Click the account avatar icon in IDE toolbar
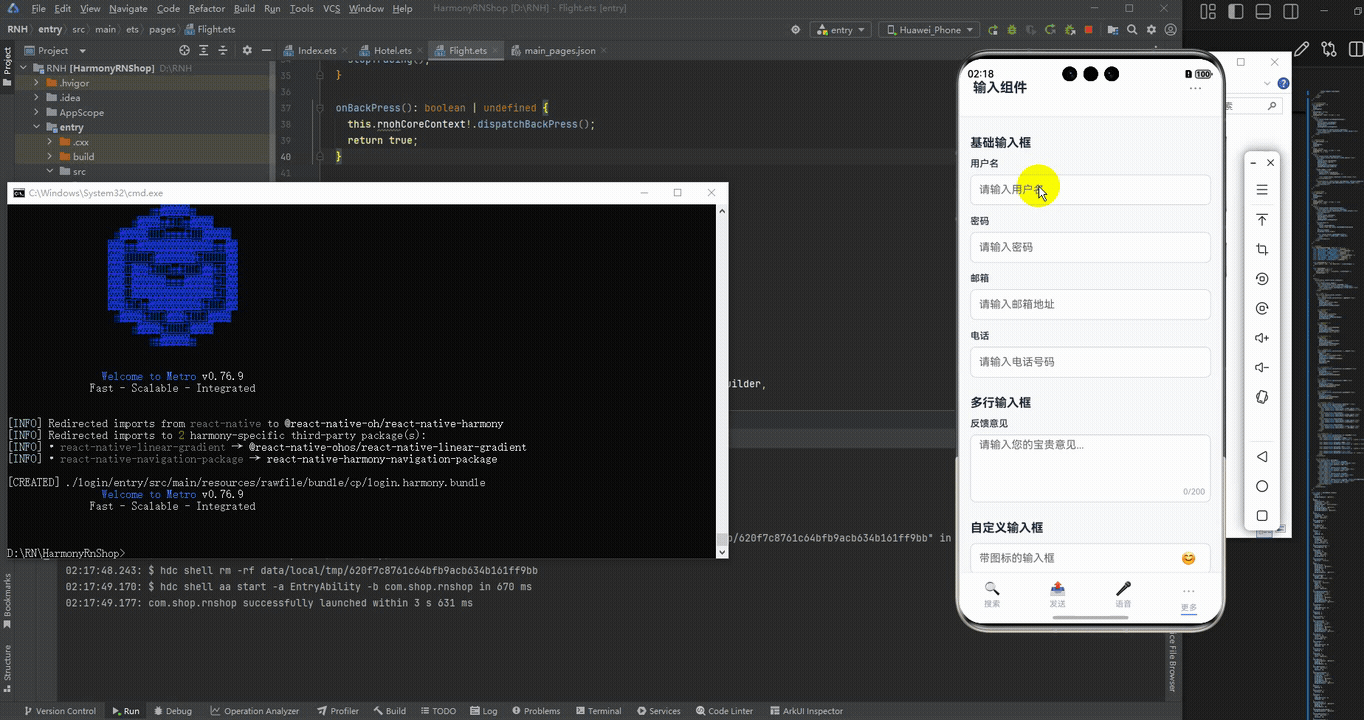 1171,30
